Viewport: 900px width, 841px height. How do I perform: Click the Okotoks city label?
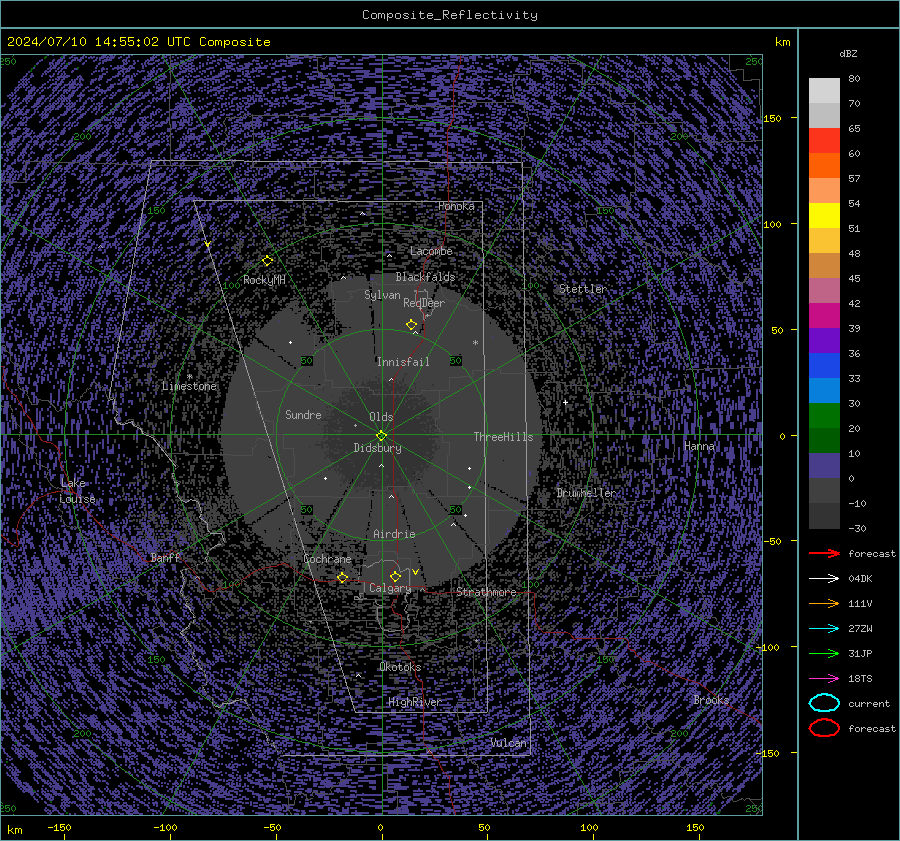pyautogui.click(x=400, y=668)
